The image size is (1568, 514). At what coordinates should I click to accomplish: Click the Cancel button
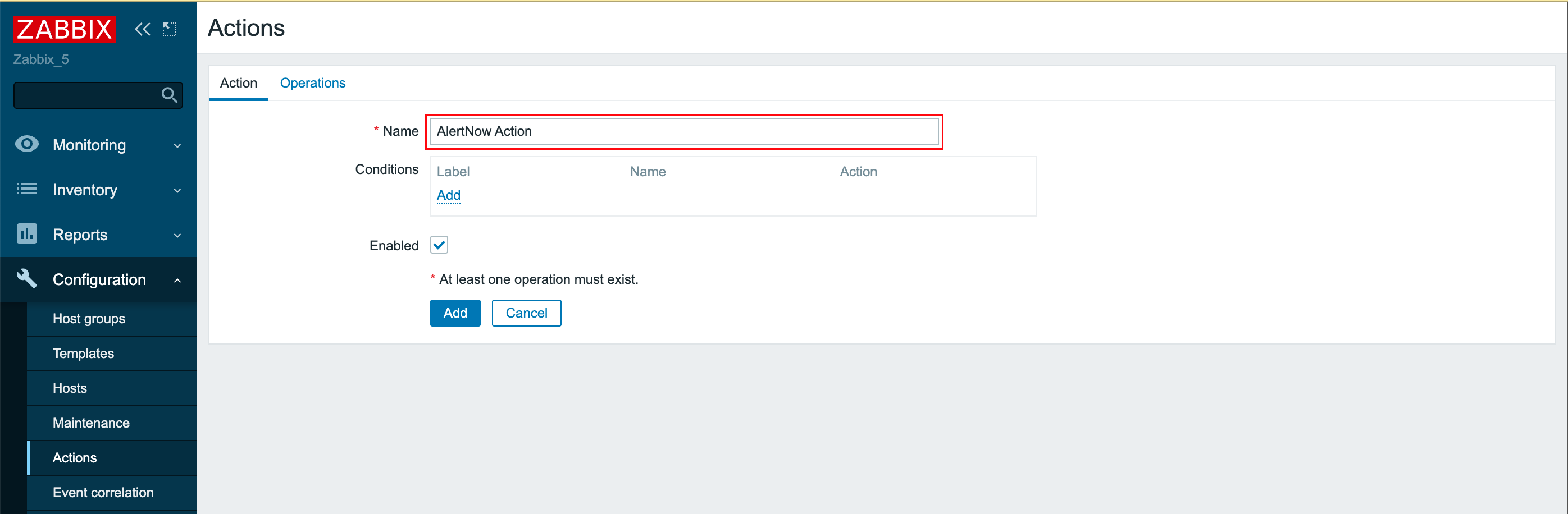[x=526, y=313]
